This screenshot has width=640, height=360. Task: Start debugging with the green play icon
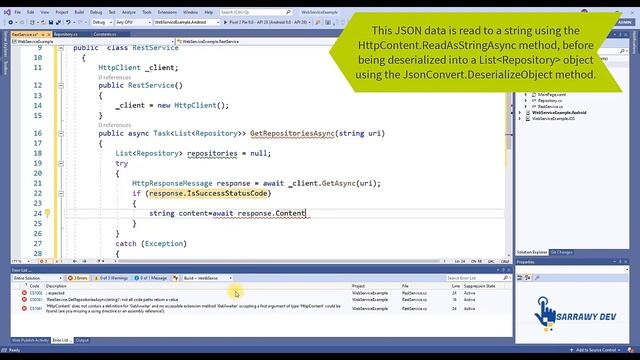(225, 22)
